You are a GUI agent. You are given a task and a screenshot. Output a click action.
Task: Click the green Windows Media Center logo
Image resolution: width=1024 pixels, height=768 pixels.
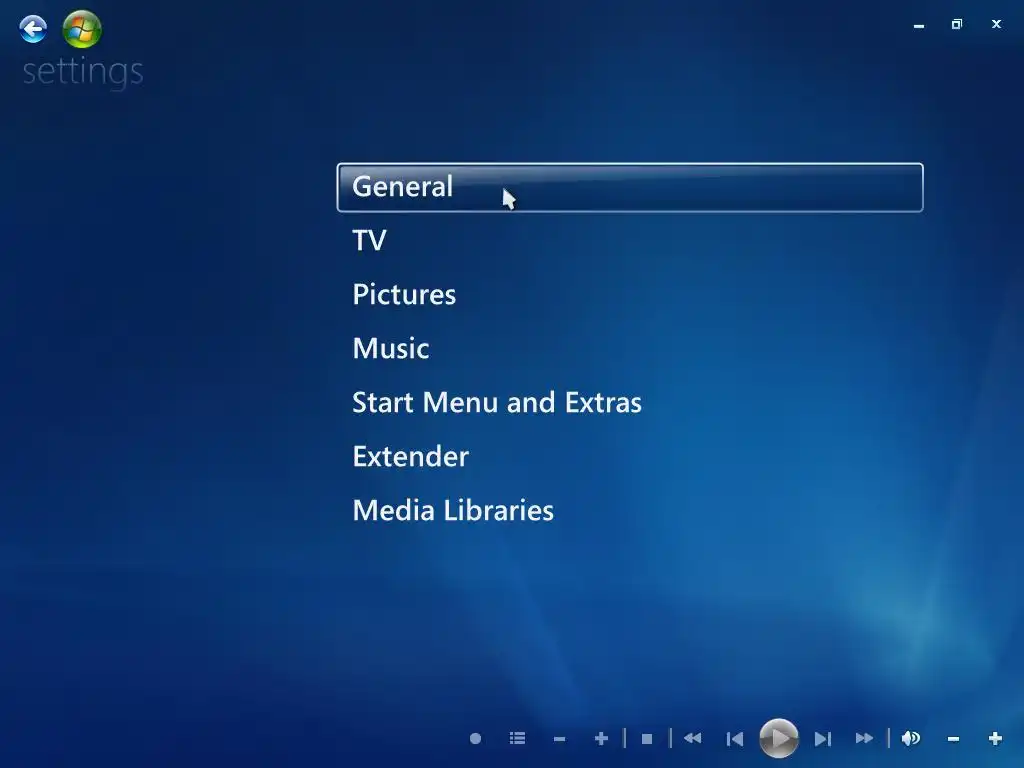point(82,29)
